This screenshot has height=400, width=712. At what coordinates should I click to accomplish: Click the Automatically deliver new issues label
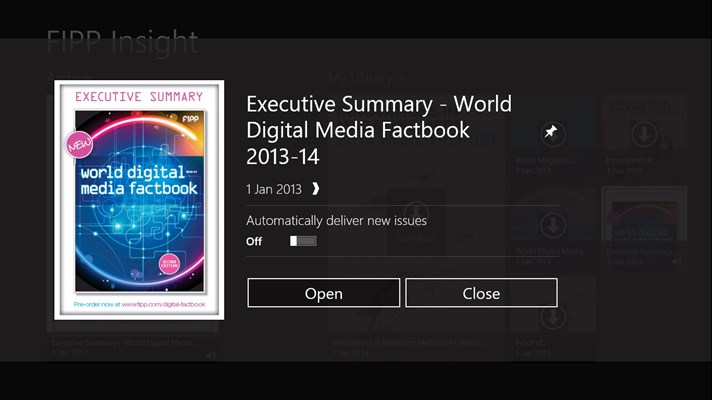pos(336,221)
